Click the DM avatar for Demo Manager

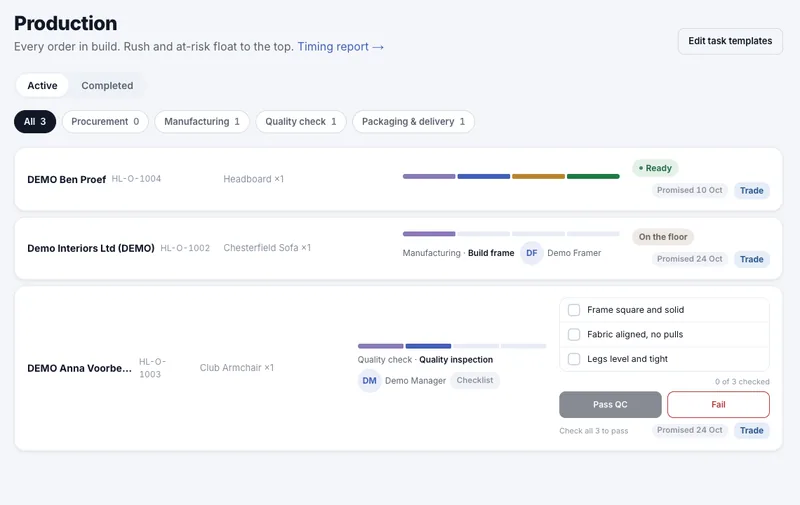(x=369, y=381)
